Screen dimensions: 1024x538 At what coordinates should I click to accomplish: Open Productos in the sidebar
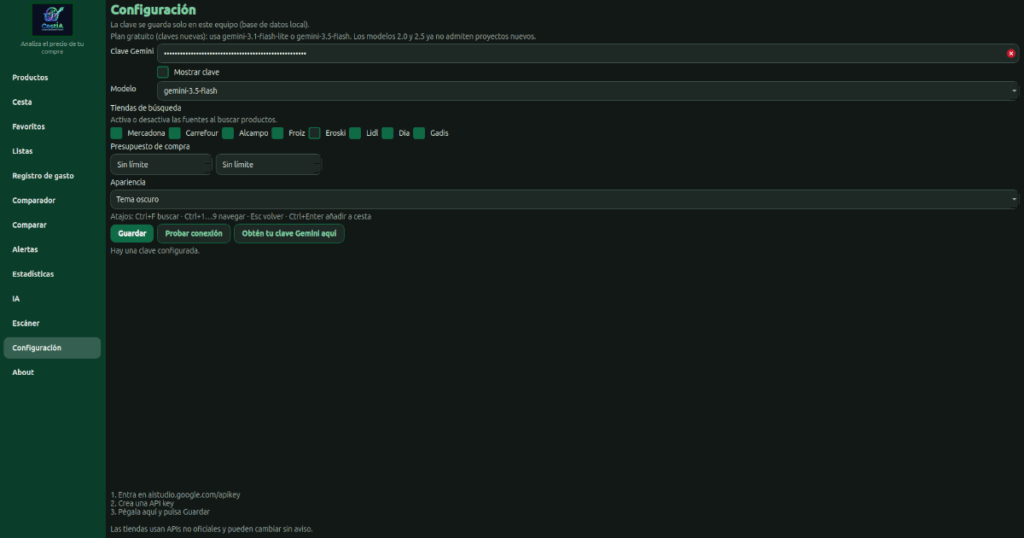click(52, 78)
